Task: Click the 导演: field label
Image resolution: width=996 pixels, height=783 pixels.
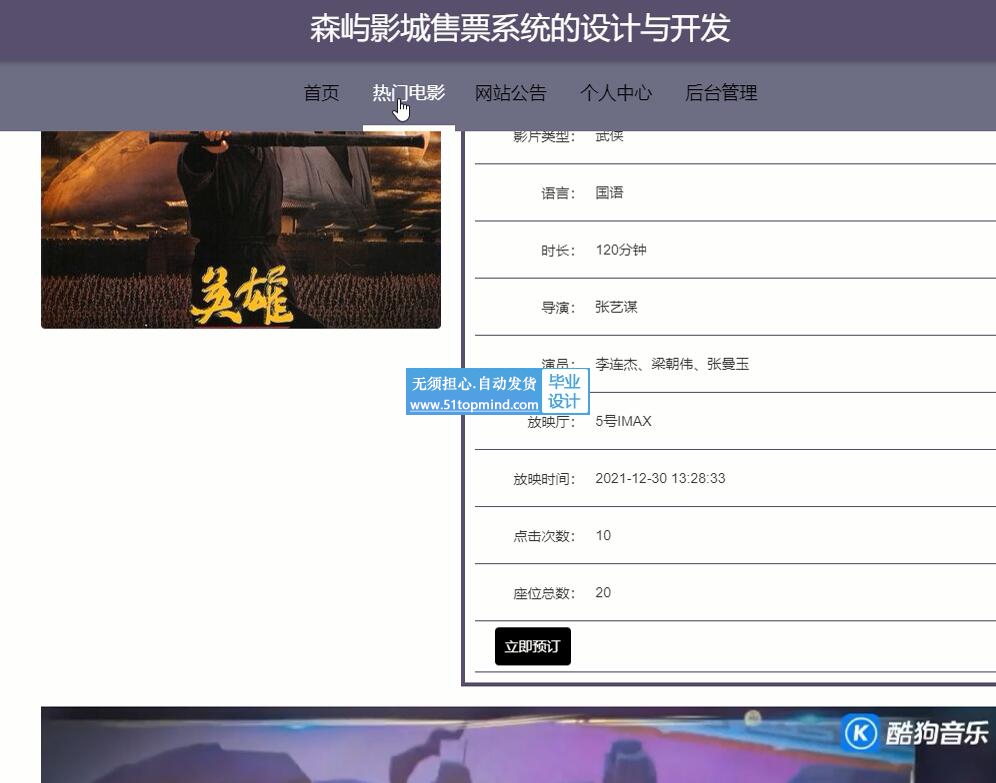Action: click(x=558, y=307)
